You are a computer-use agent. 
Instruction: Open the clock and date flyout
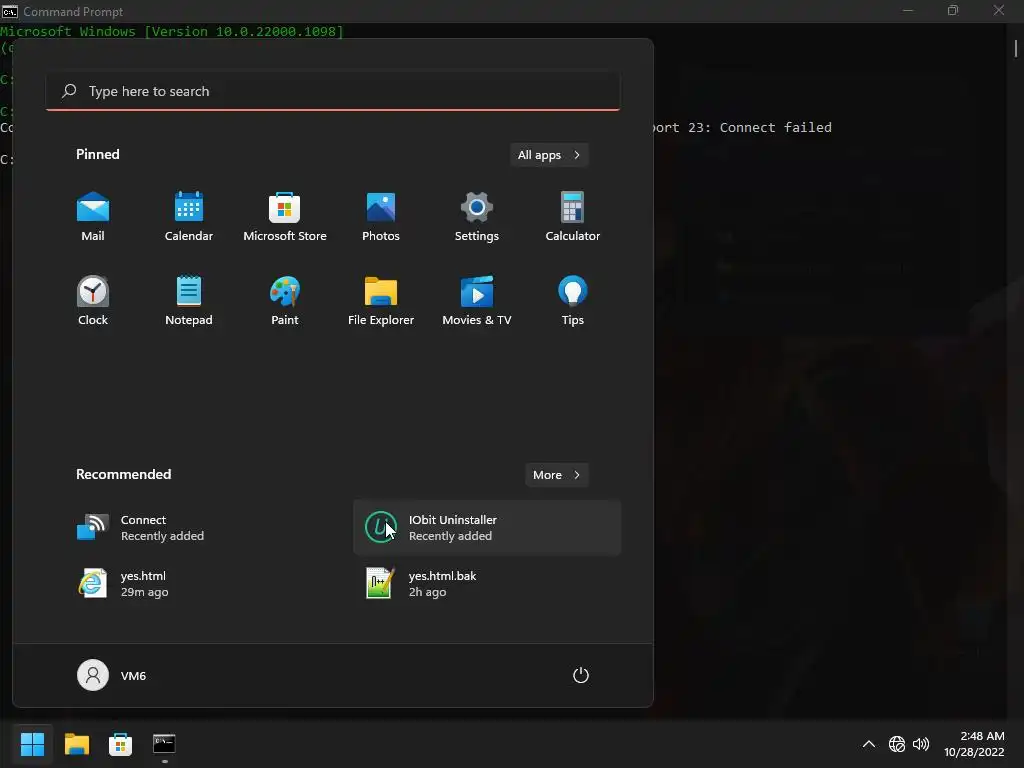(974, 744)
